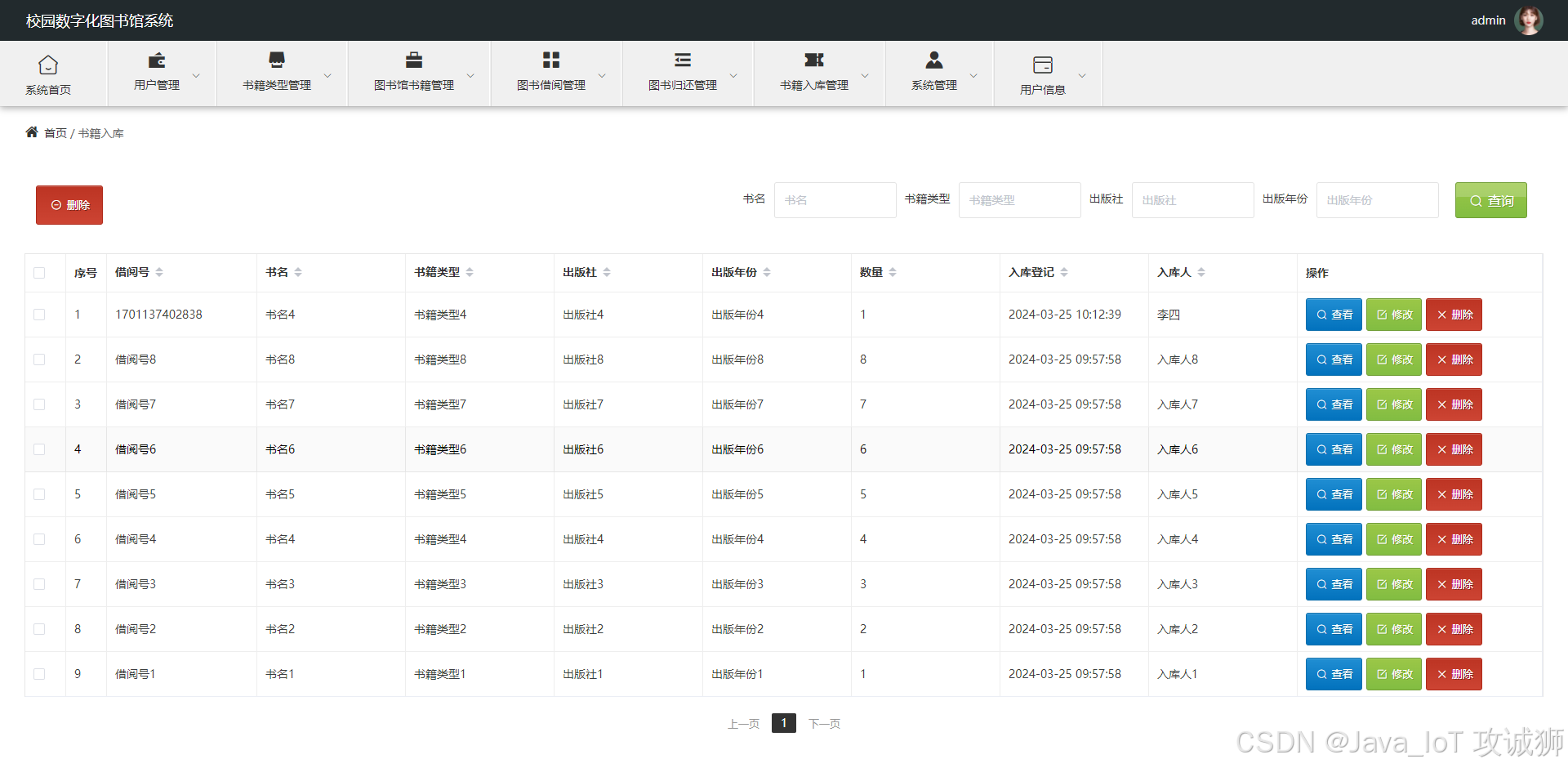Click 查看 for the 借阅号5 row
The image size is (1568, 768).
pos(1334,494)
